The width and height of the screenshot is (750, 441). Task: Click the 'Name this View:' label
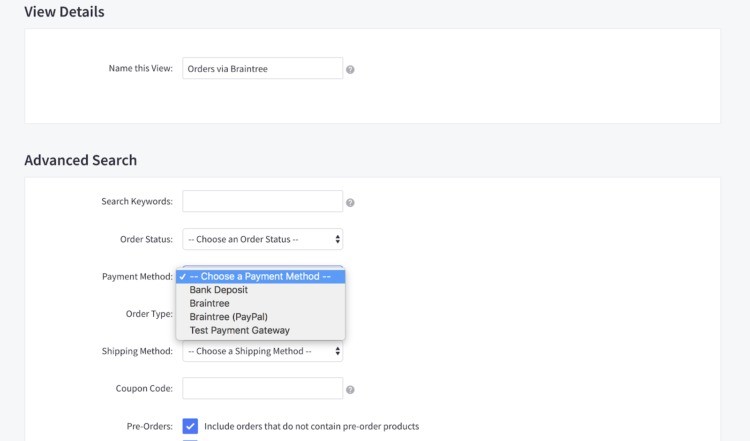140,69
